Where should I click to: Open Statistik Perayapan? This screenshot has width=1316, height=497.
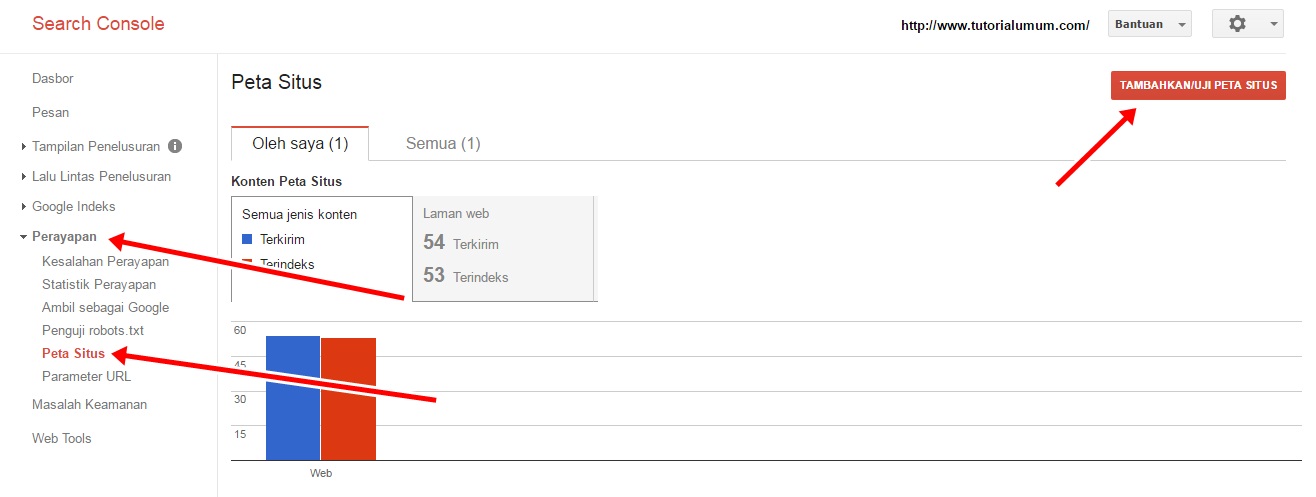coord(99,285)
